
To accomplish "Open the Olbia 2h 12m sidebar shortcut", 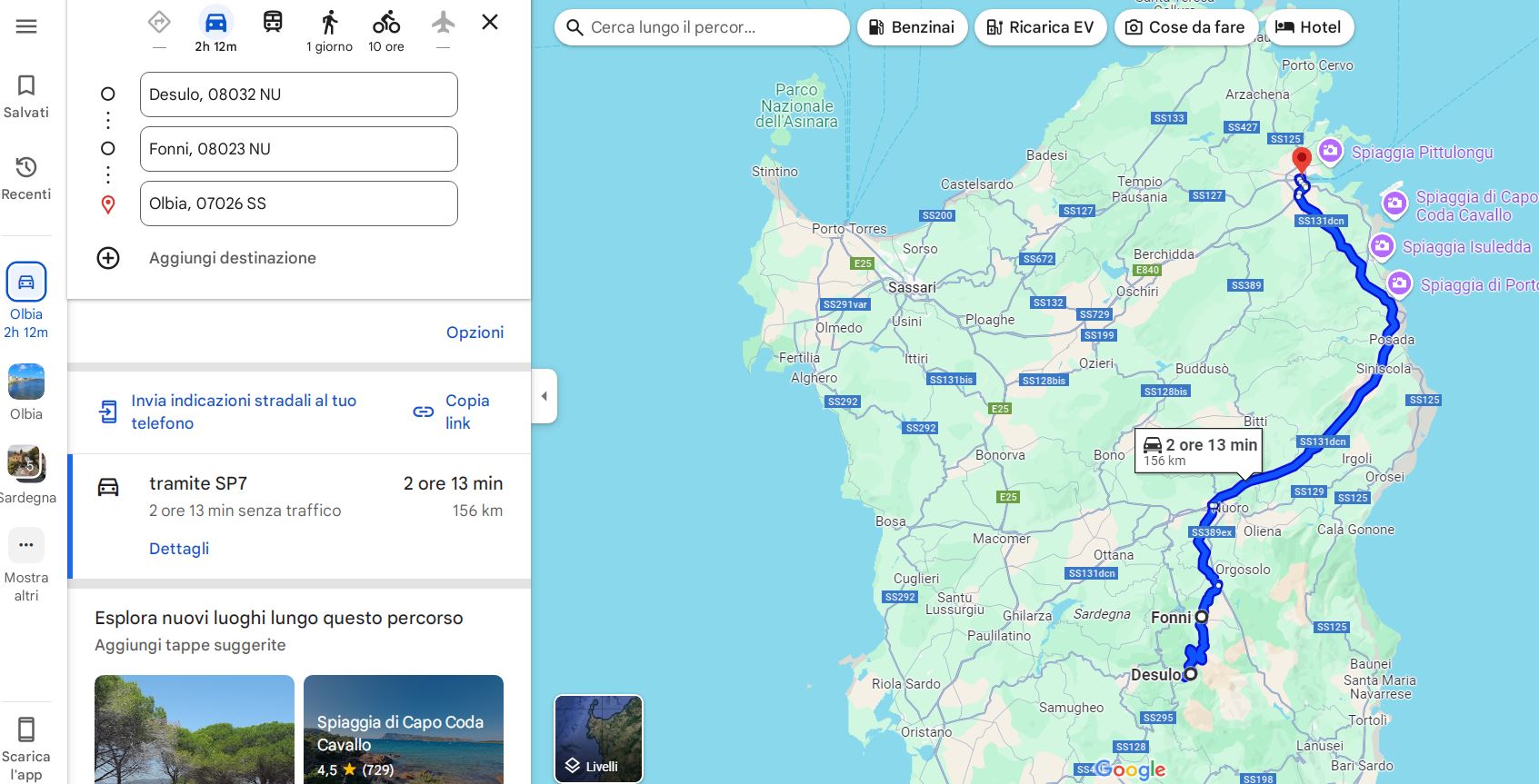I will (26, 301).
